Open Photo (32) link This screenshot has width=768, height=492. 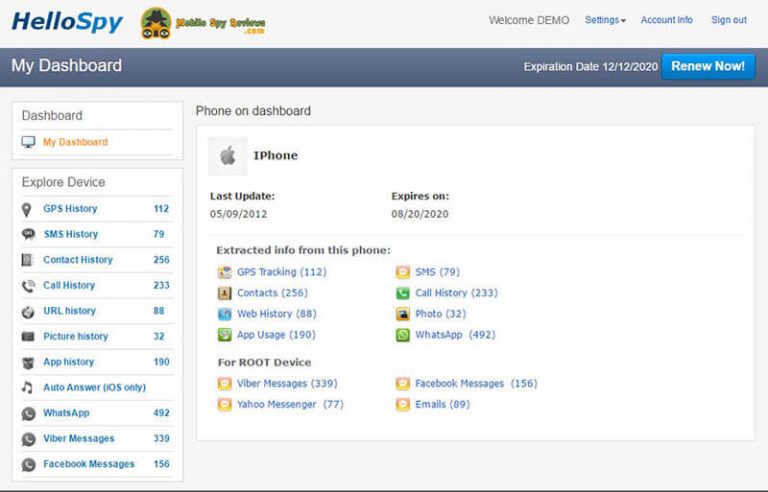tap(441, 314)
